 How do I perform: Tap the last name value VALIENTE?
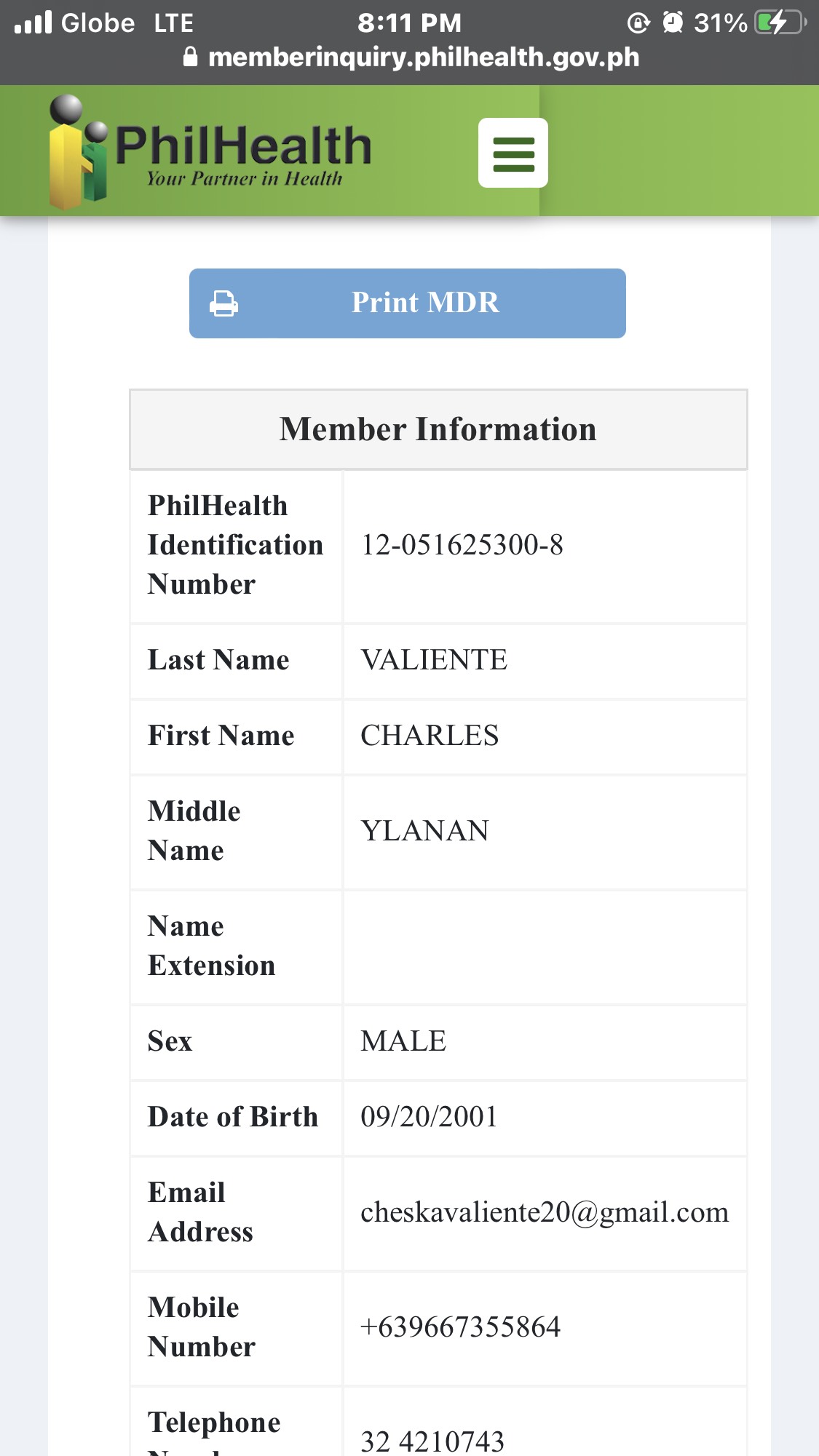pyautogui.click(x=434, y=660)
